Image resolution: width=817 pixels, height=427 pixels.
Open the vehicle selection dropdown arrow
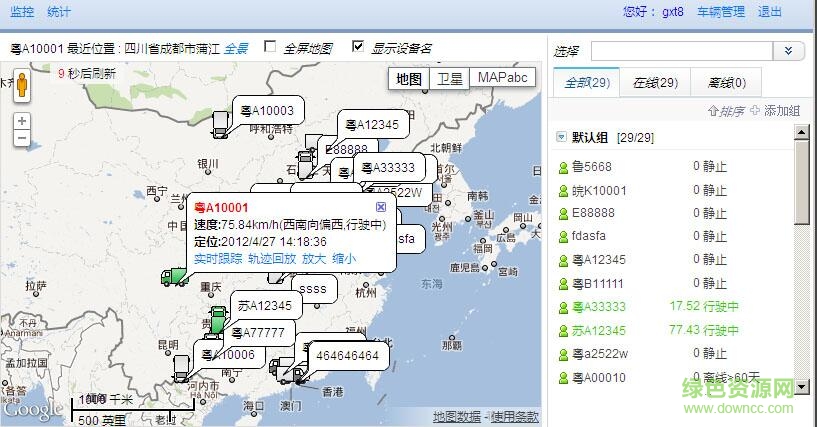tap(789, 51)
